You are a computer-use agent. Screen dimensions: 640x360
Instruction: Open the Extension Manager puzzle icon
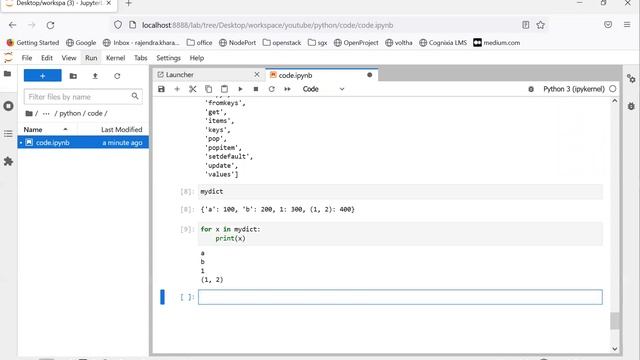8,161
